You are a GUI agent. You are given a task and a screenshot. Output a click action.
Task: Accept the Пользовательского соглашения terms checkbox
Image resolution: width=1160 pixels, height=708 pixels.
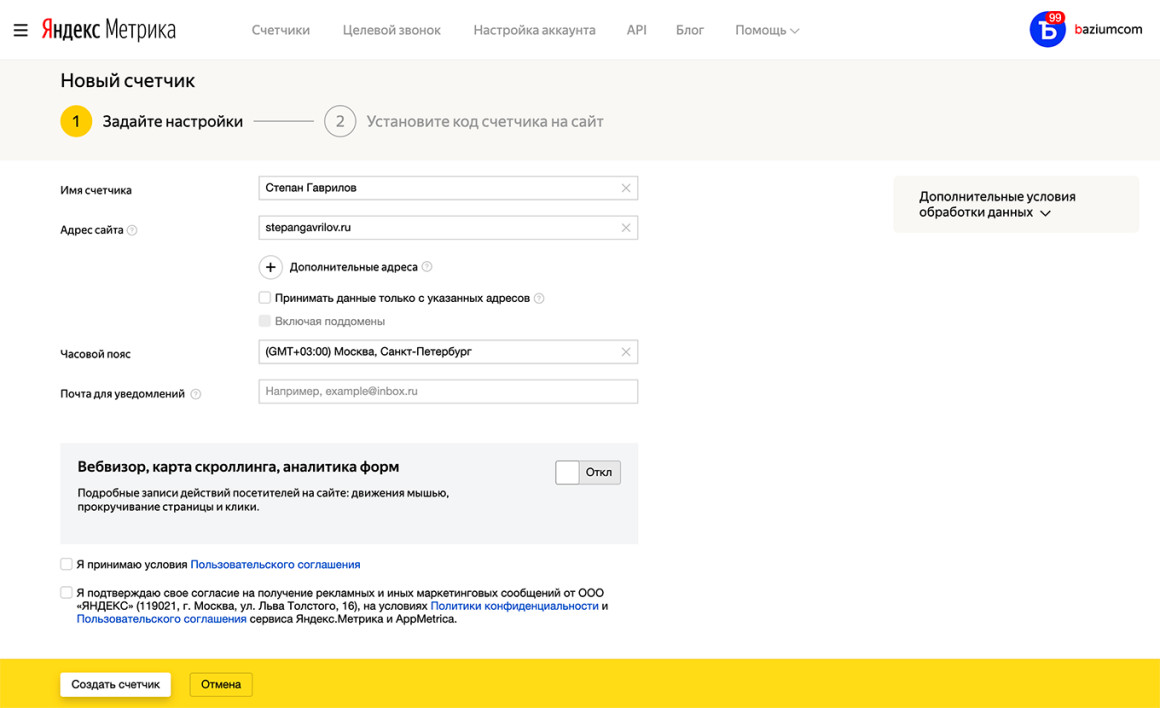67,564
